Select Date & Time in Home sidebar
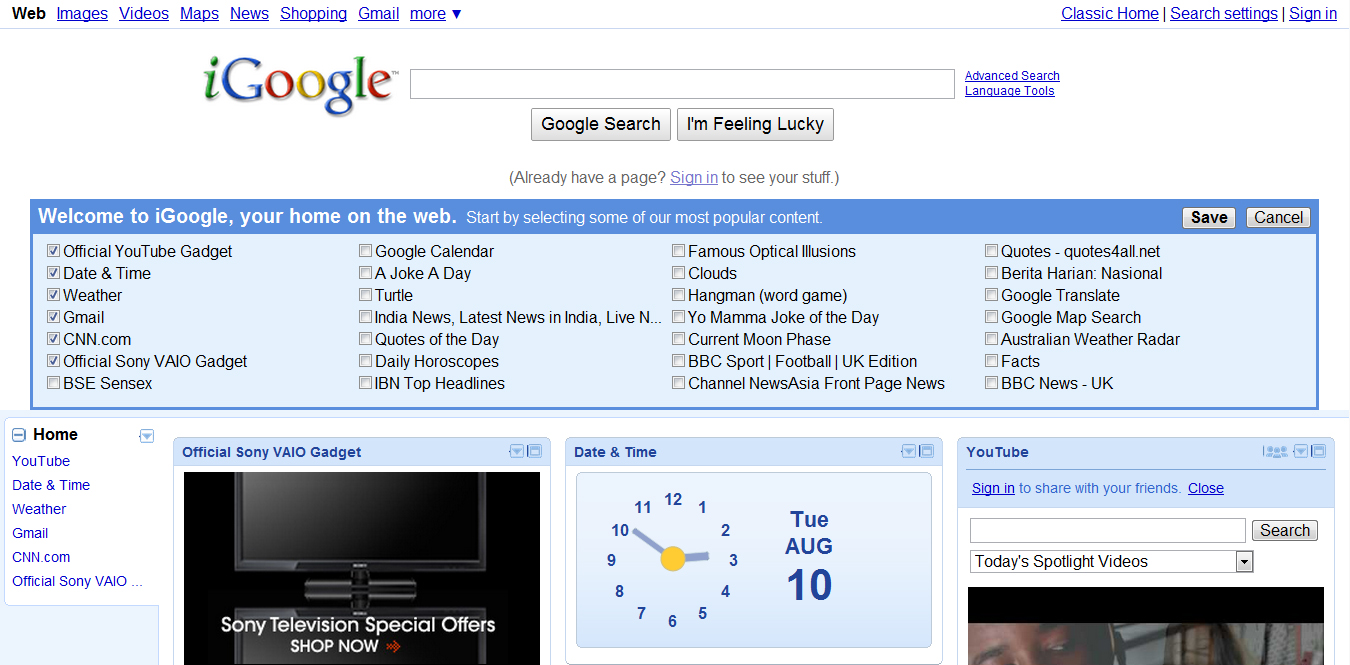 51,485
